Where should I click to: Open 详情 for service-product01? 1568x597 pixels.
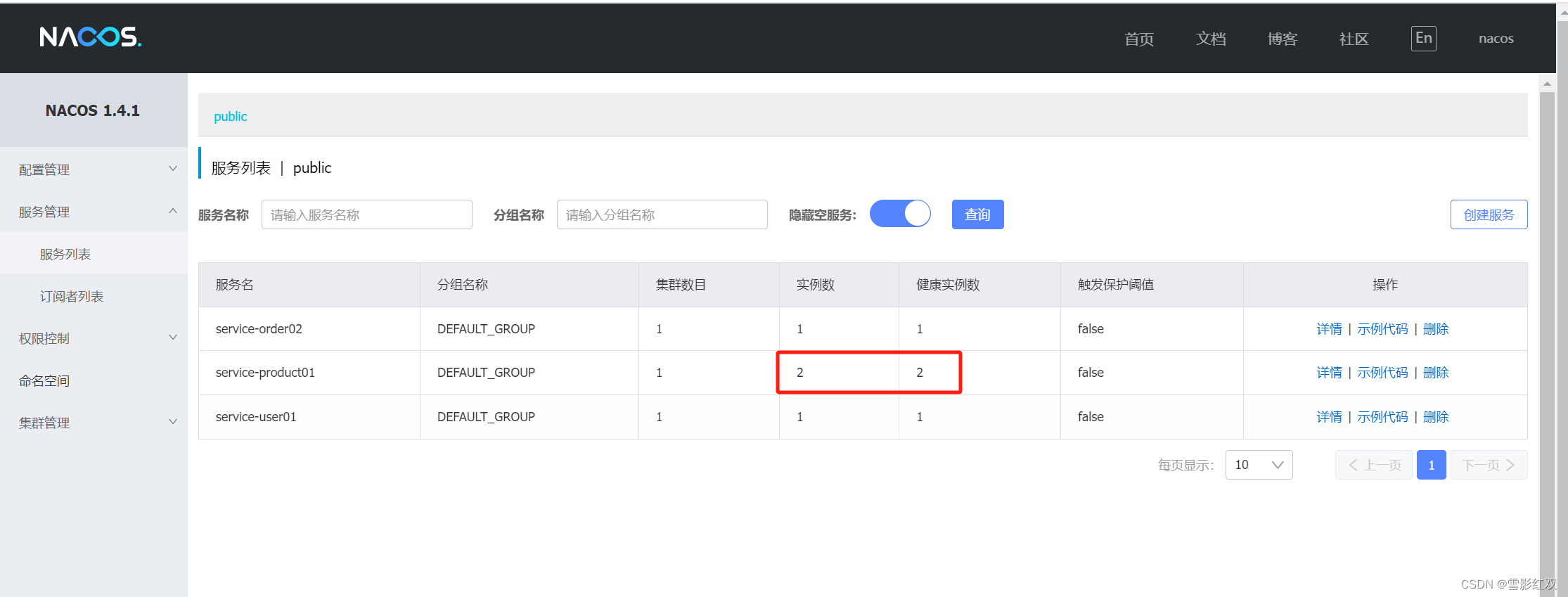[1329, 372]
